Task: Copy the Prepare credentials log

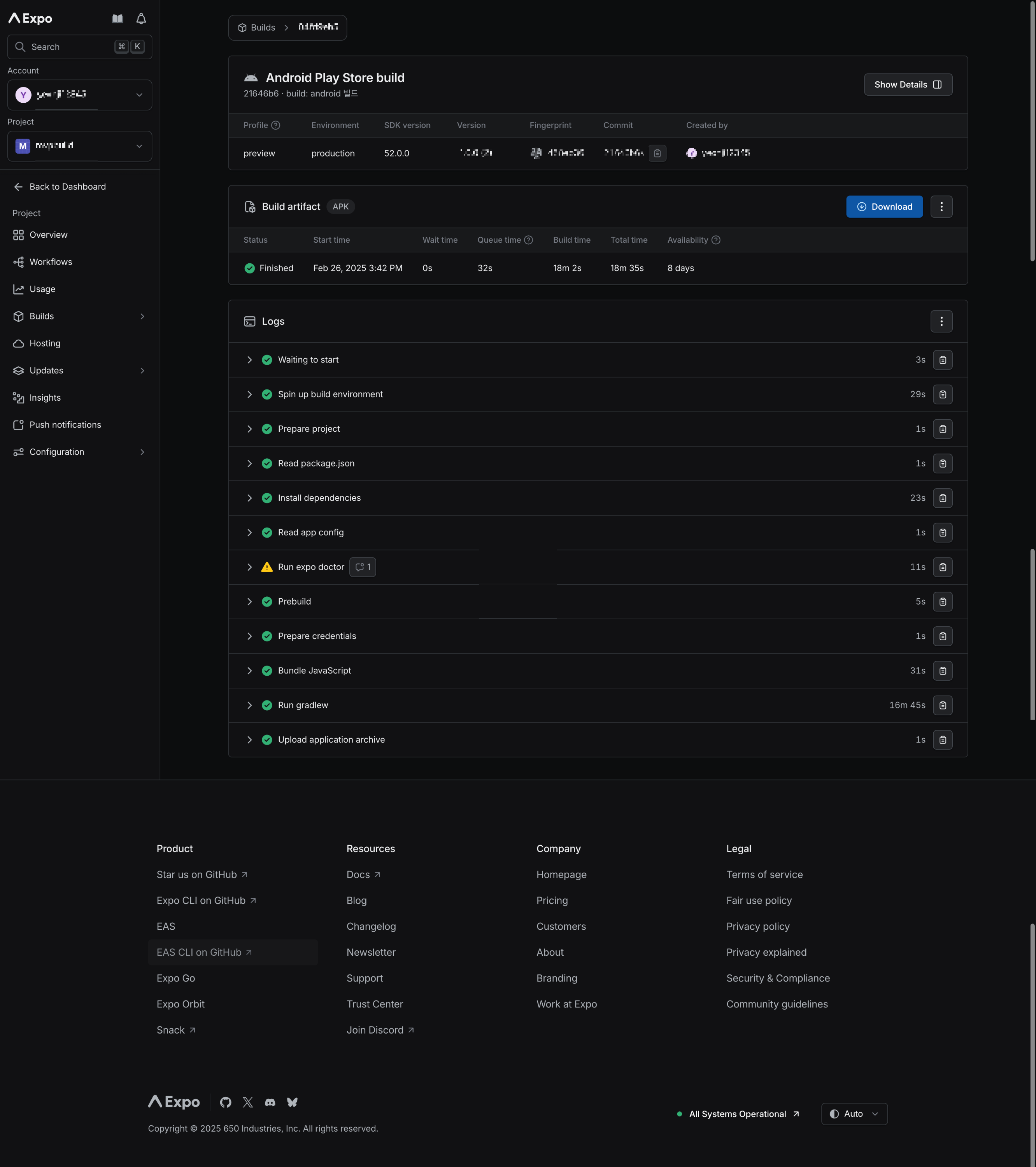Action: (x=942, y=636)
